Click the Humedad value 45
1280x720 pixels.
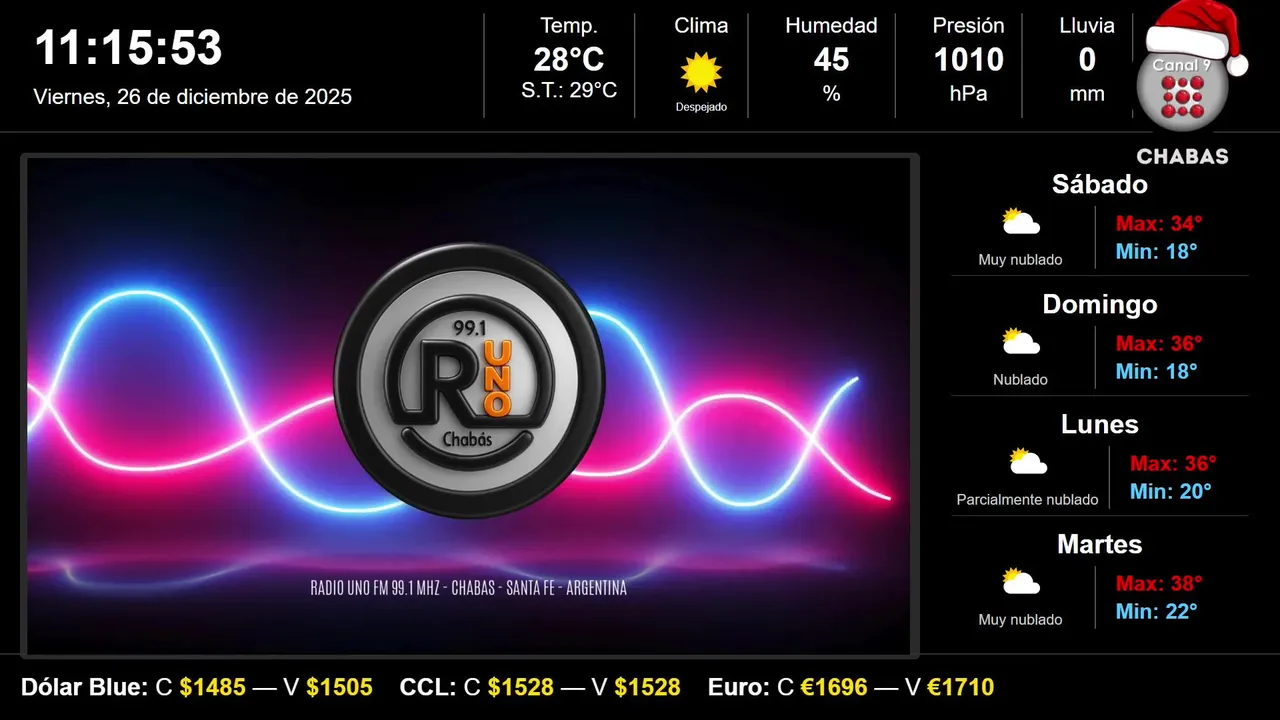(x=831, y=60)
